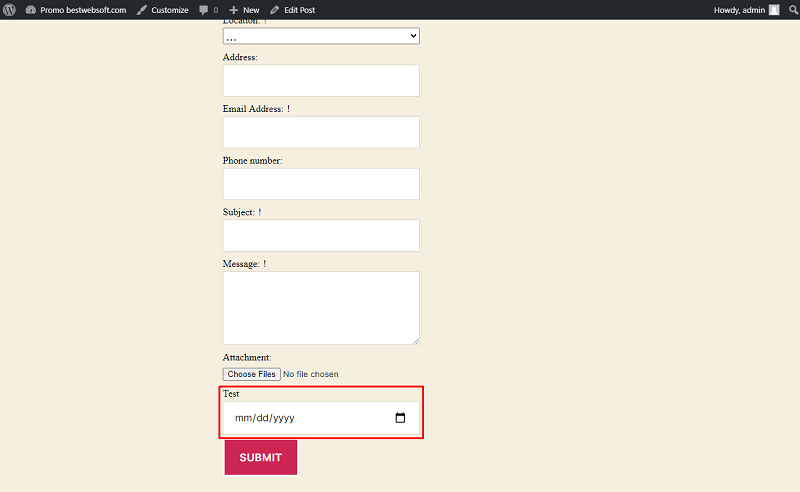Click the Choose Files button
The height and width of the screenshot is (492, 800).
pyautogui.click(x=252, y=374)
